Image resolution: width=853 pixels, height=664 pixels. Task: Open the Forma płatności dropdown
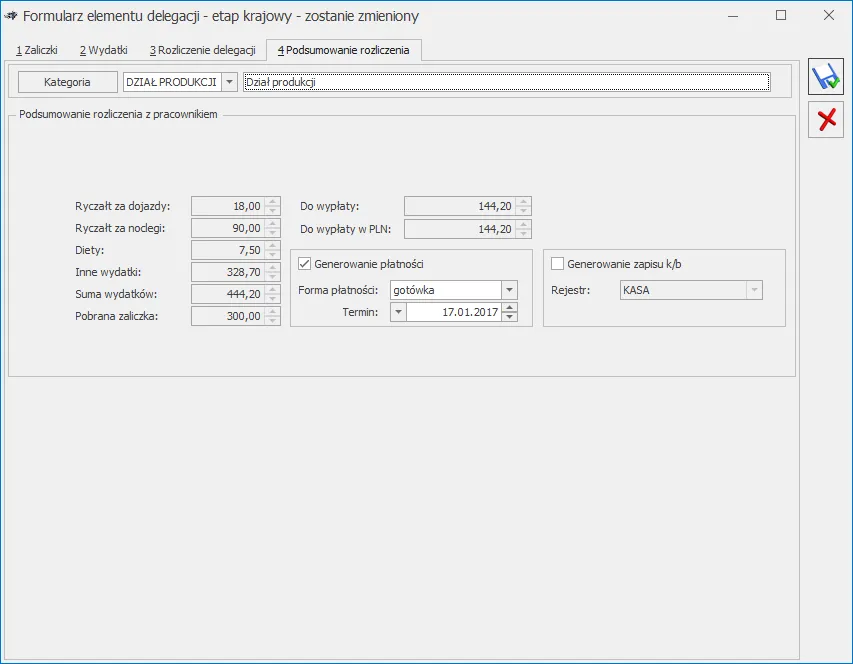509,290
